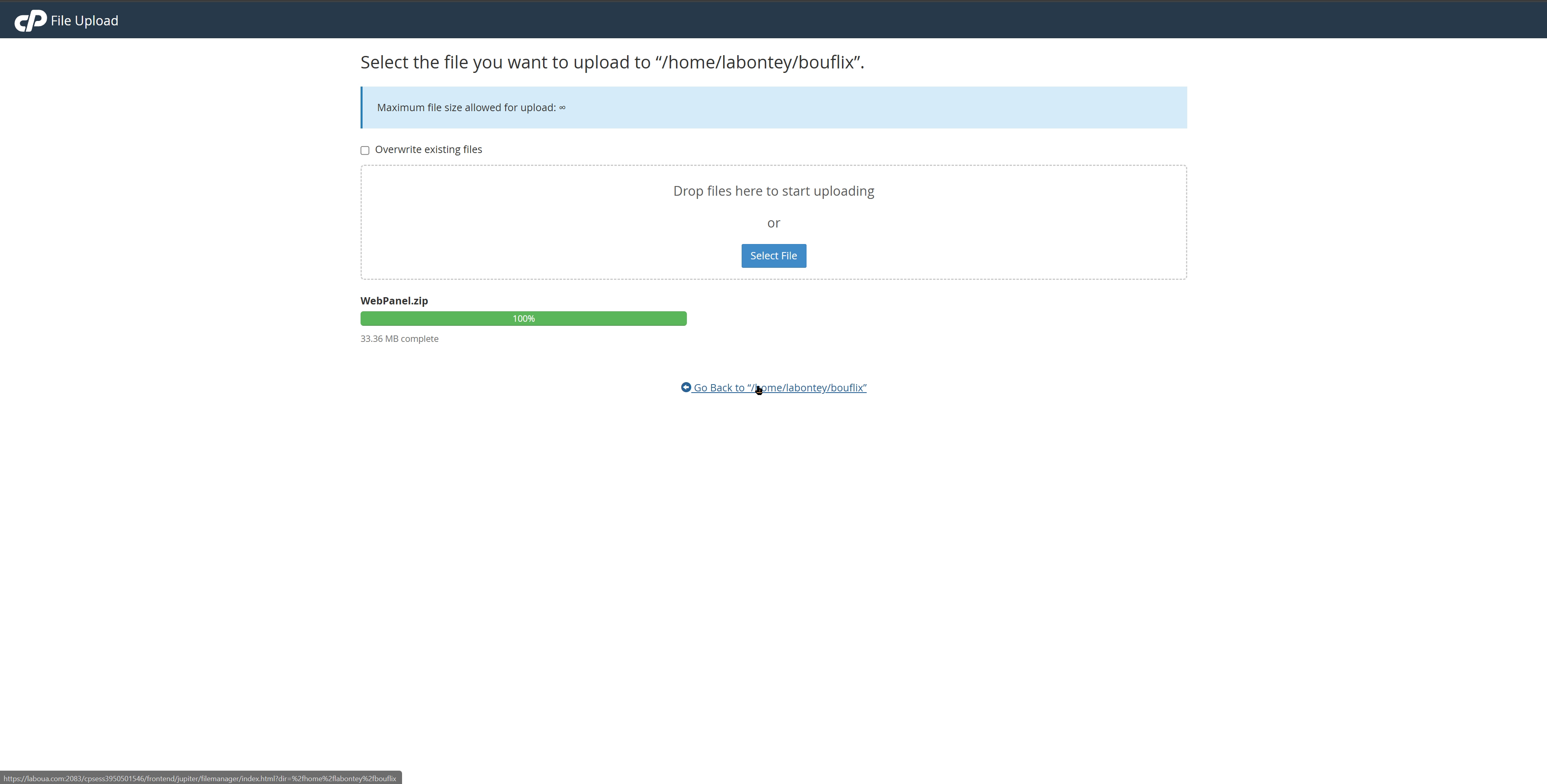Viewport: 1547px width, 784px height.
Task: Click the WebPanel.zip 100% progress bar
Action: coord(524,319)
